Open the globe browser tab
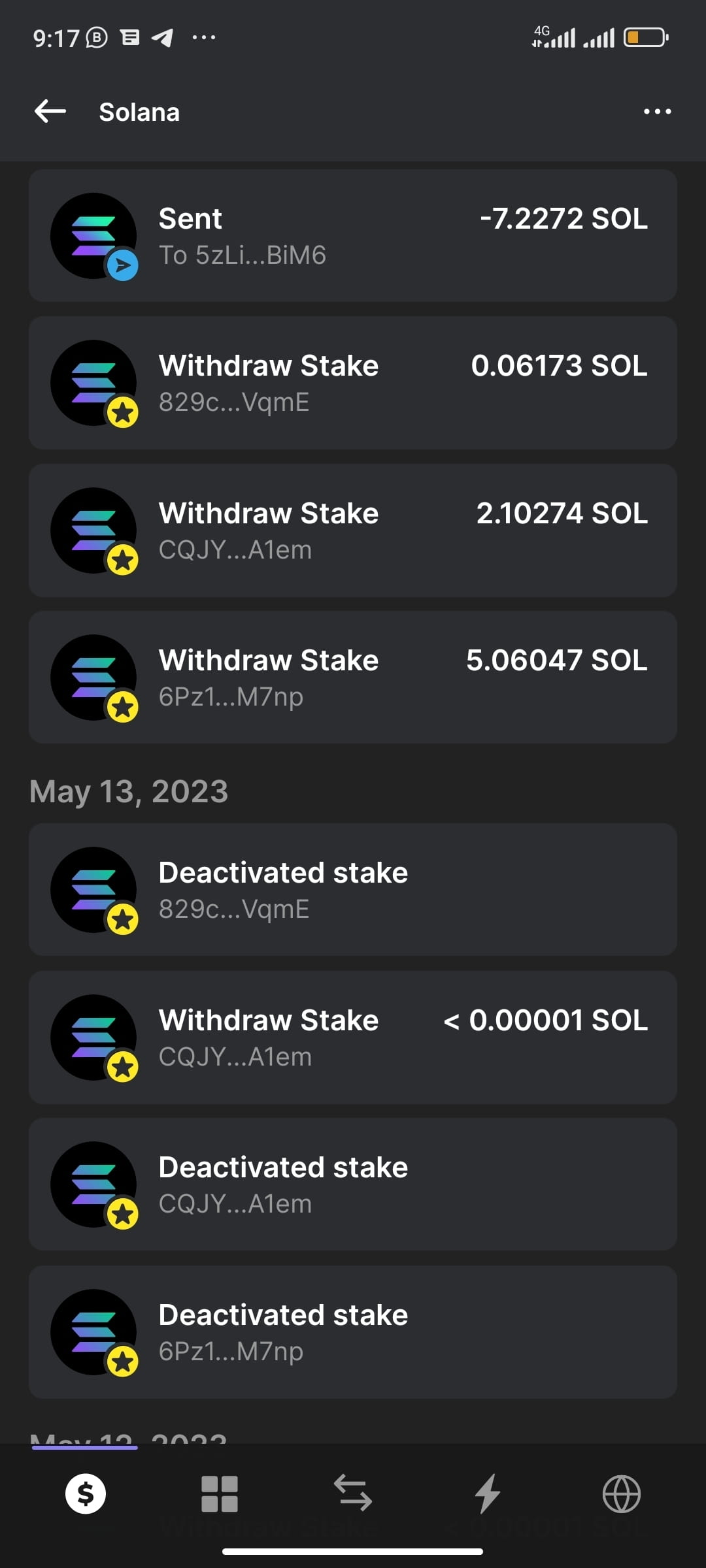The width and height of the screenshot is (706, 1568). (x=621, y=1494)
